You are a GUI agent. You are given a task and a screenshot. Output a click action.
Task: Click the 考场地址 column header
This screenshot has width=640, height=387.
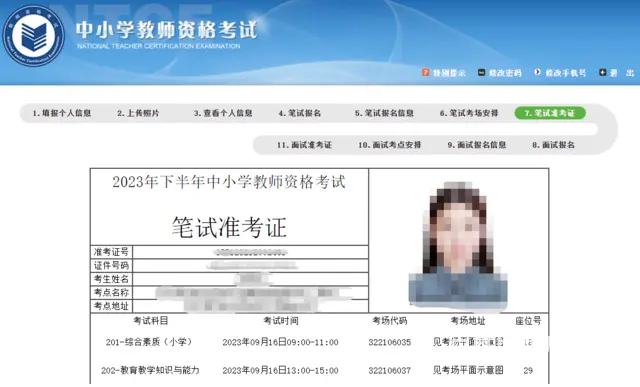[468, 321]
